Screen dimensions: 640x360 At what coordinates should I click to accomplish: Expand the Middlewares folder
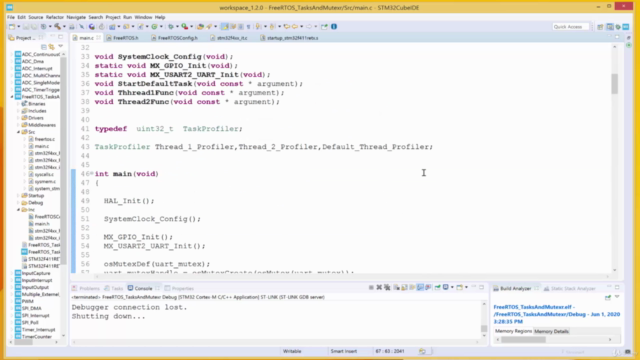[18, 125]
